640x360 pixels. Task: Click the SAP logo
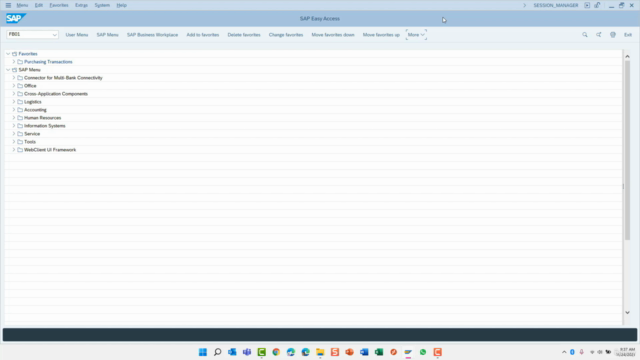(x=16, y=18)
